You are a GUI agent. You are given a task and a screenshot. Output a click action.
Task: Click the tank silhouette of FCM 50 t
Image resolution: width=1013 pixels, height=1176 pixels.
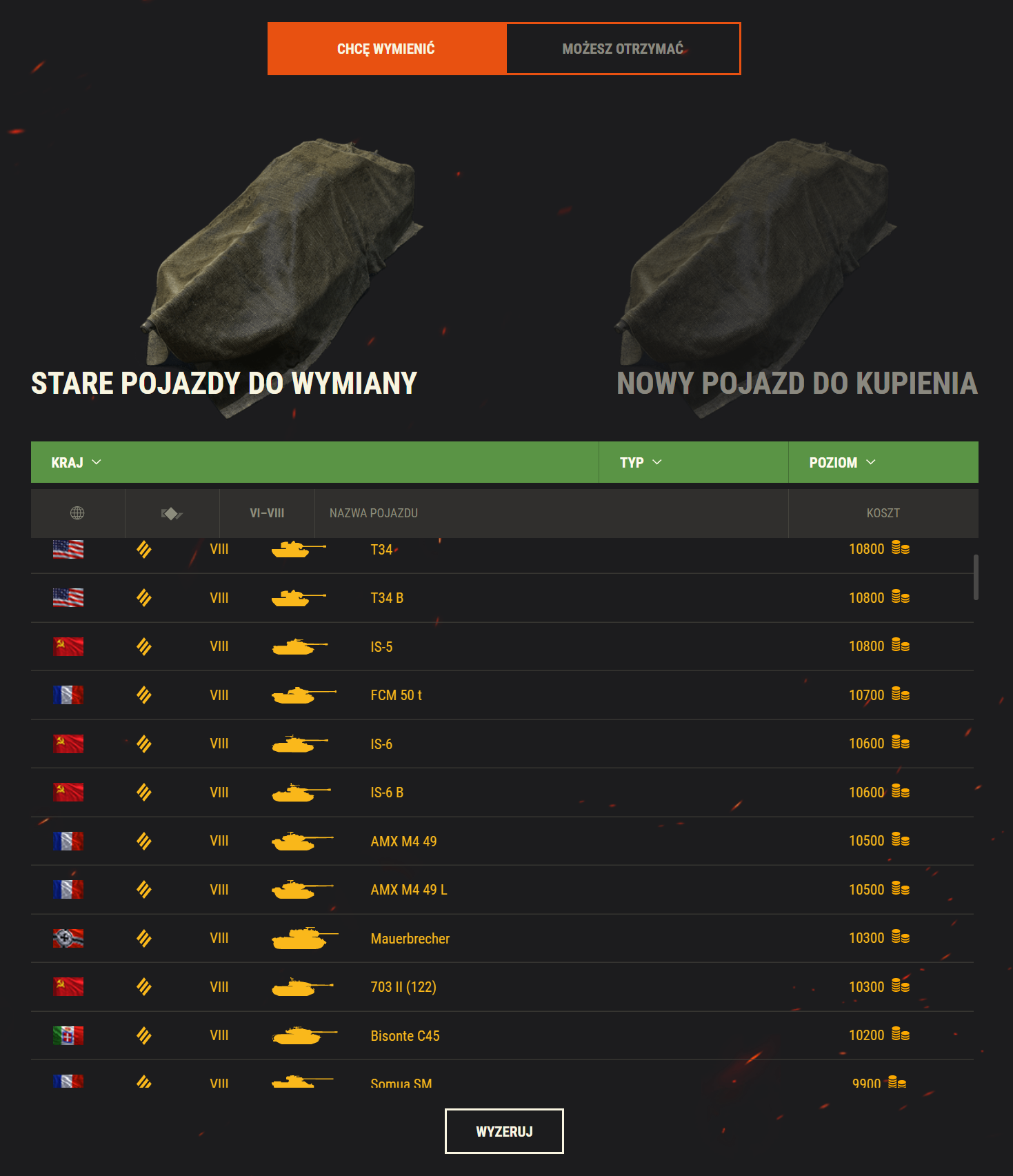click(x=304, y=695)
